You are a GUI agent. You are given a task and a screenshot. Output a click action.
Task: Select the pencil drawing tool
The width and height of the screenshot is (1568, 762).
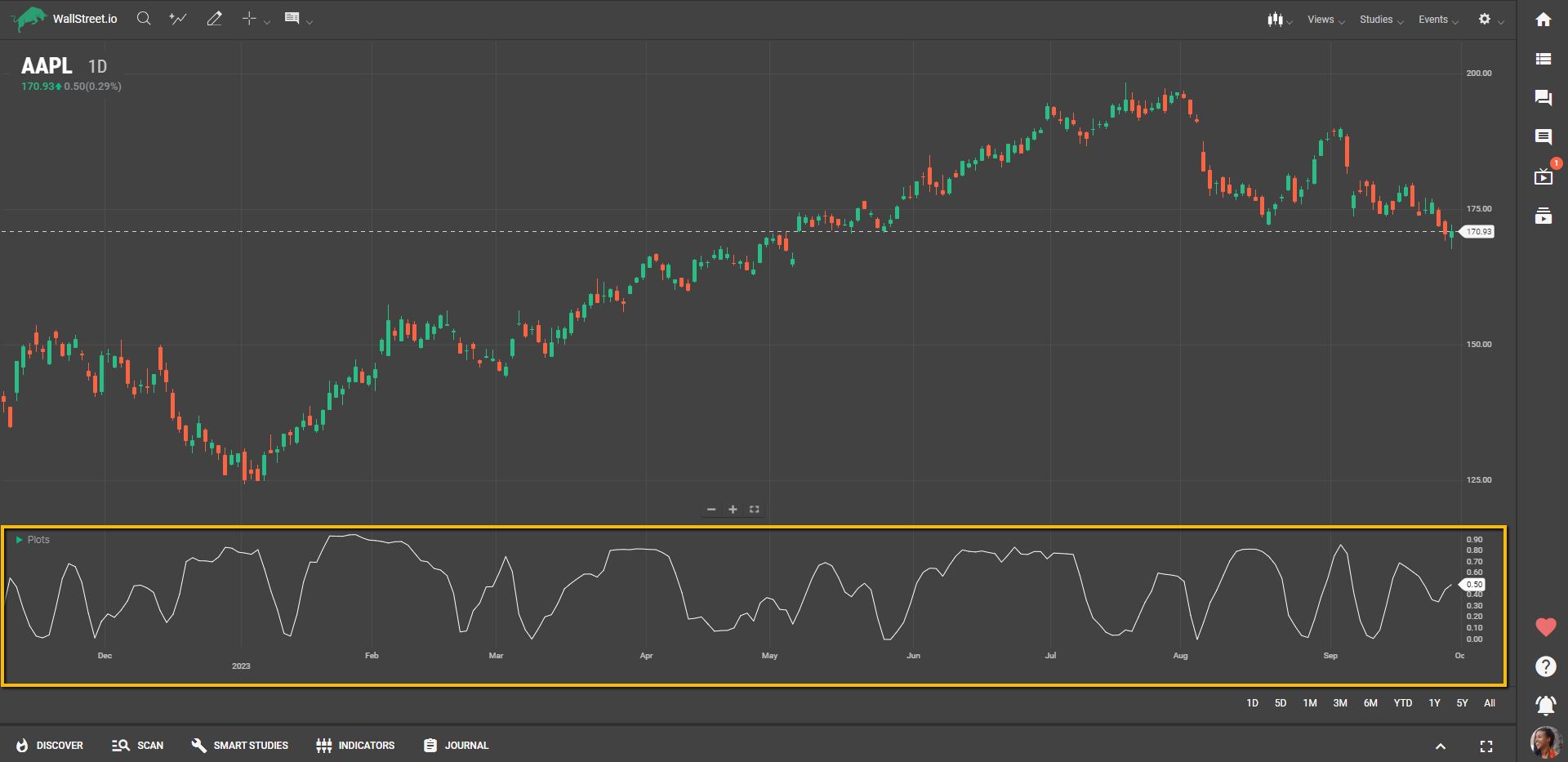tap(215, 18)
